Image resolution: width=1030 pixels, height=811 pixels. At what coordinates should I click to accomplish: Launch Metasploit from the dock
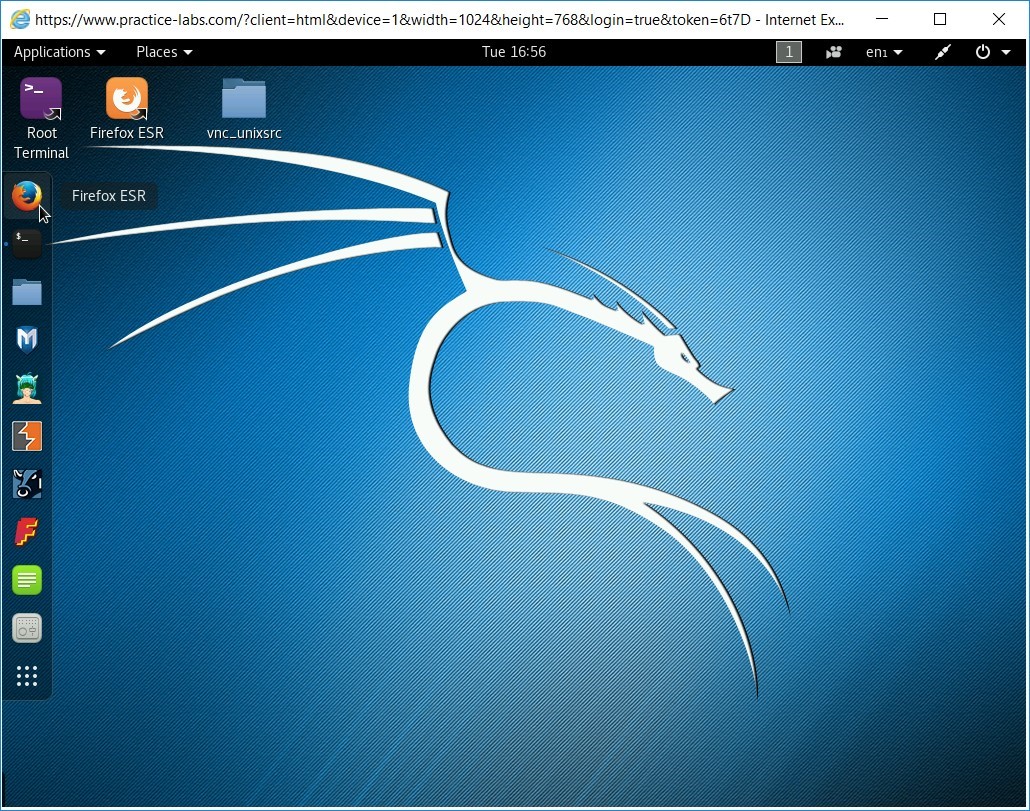27,340
